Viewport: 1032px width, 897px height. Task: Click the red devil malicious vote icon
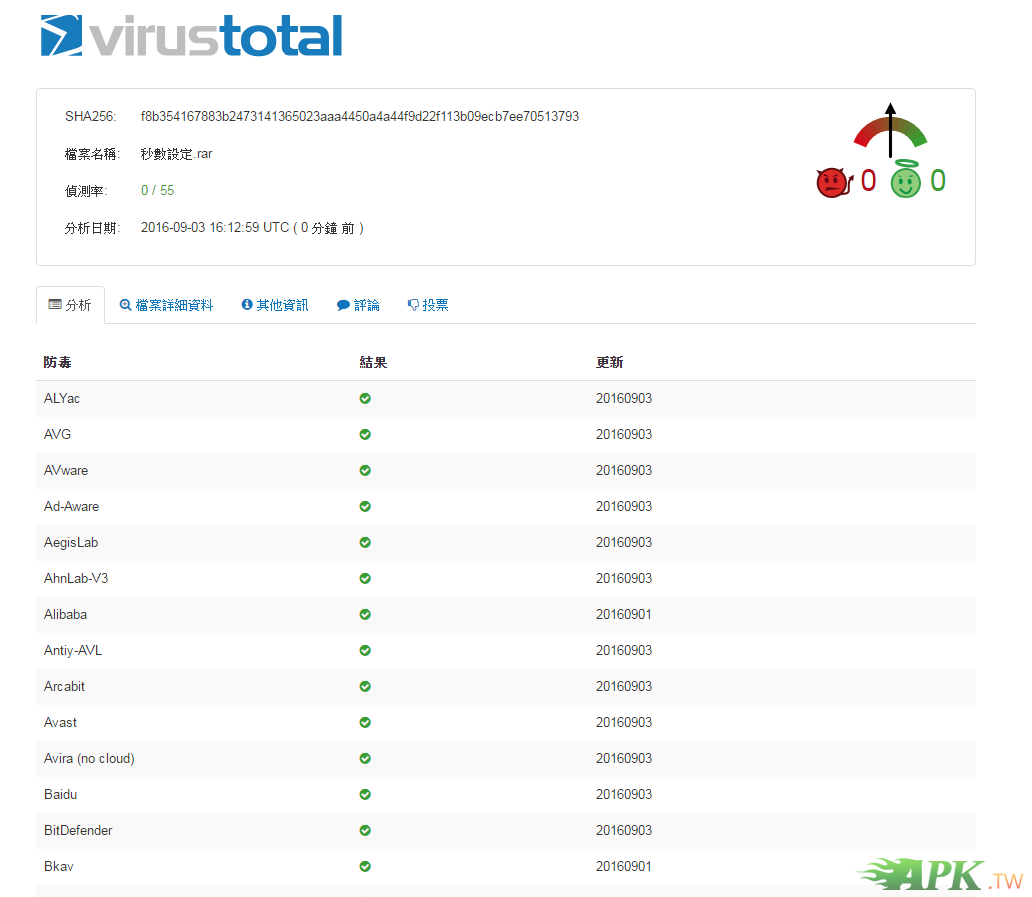pos(834,182)
